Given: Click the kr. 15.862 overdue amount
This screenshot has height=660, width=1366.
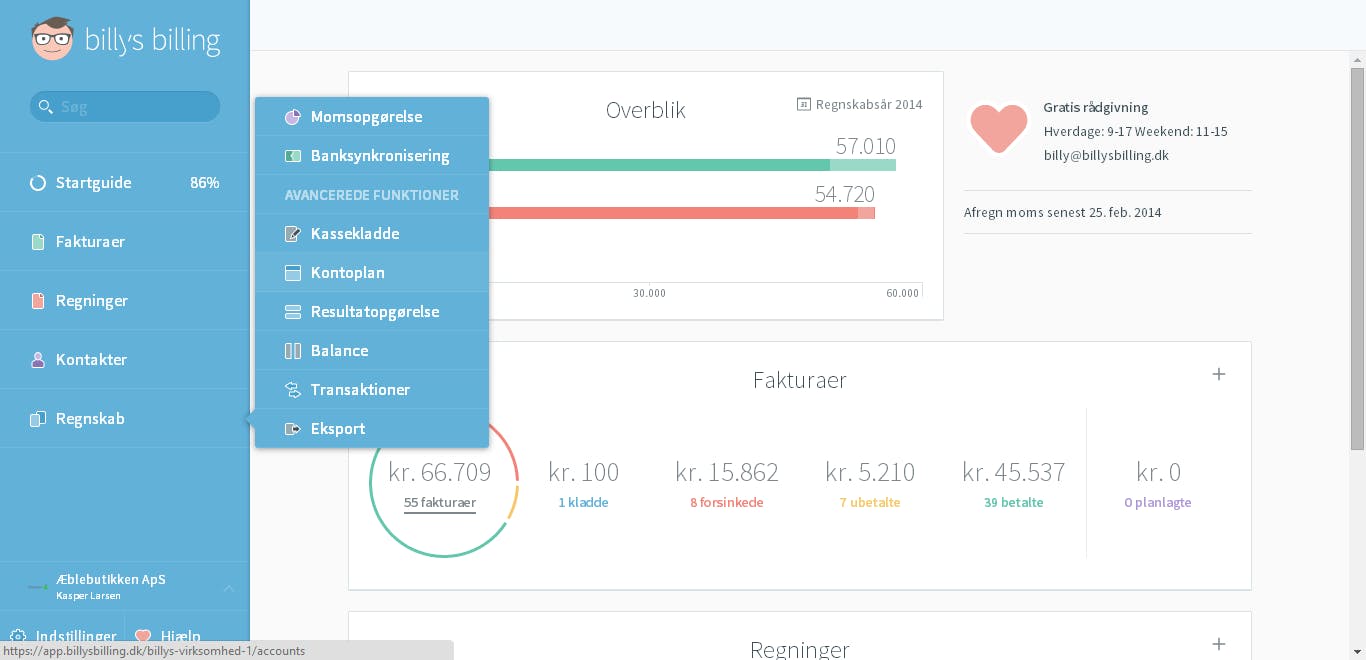Looking at the screenshot, I should 727,472.
